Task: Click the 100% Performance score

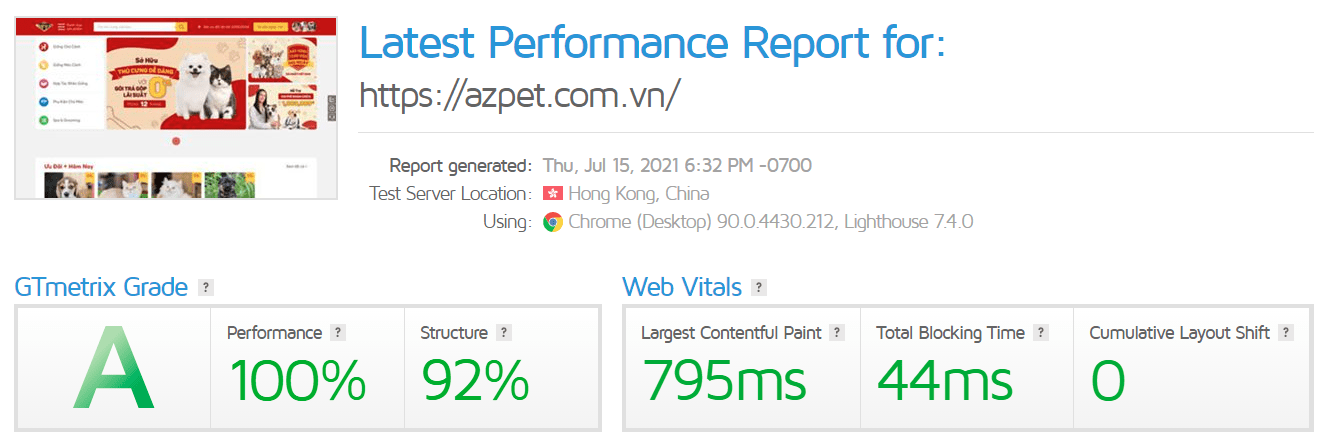Action: pos(297,381)
